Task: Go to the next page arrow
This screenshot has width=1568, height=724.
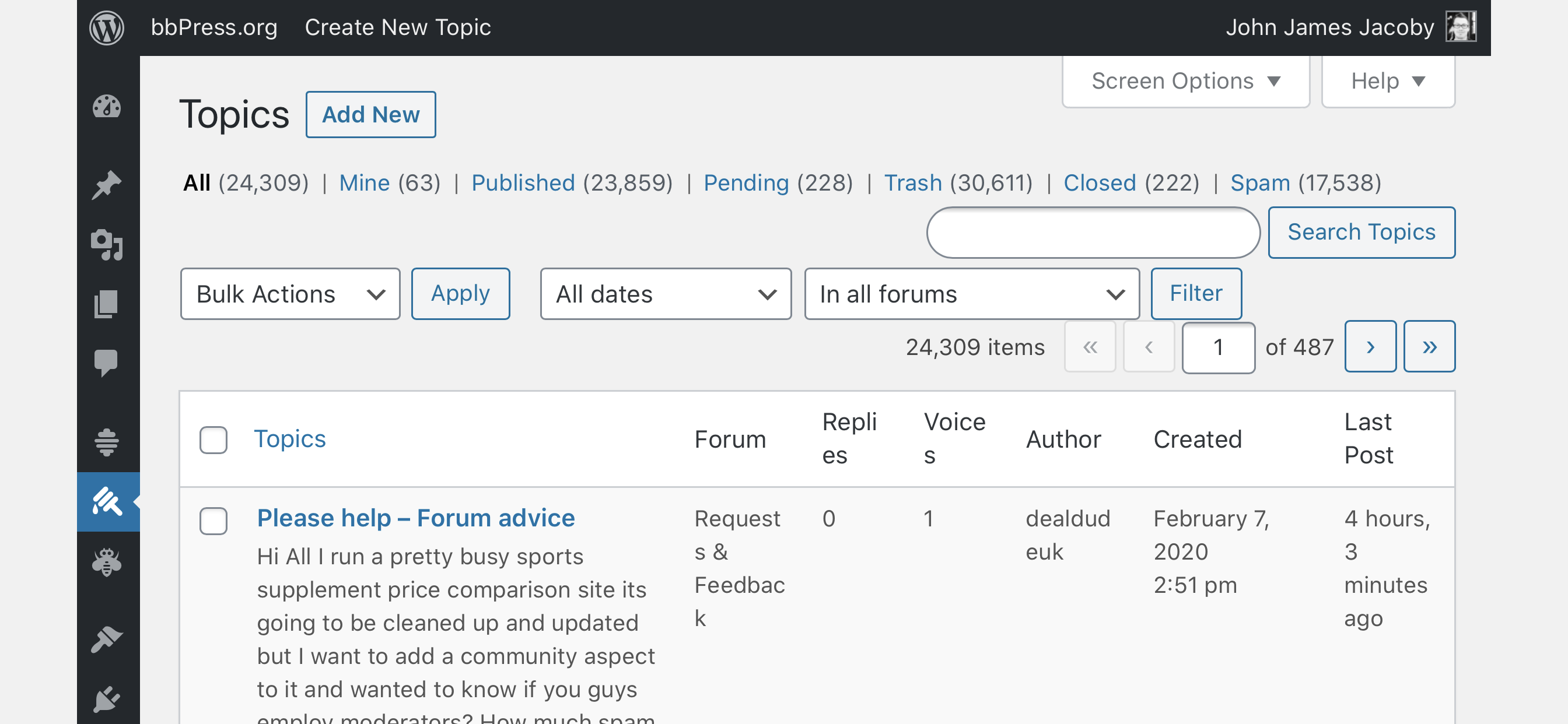Action: tap(1370, 347)
